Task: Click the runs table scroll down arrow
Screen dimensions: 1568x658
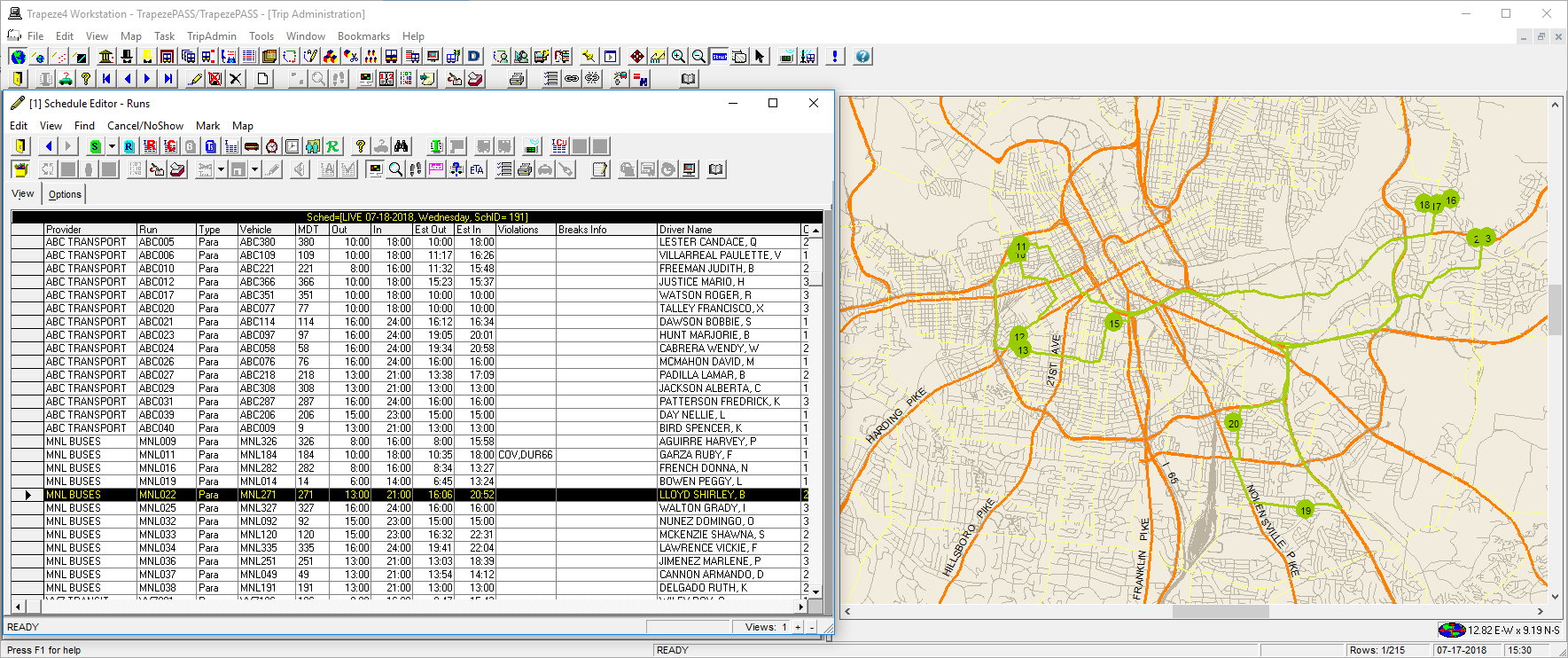Action: point(815,591)
